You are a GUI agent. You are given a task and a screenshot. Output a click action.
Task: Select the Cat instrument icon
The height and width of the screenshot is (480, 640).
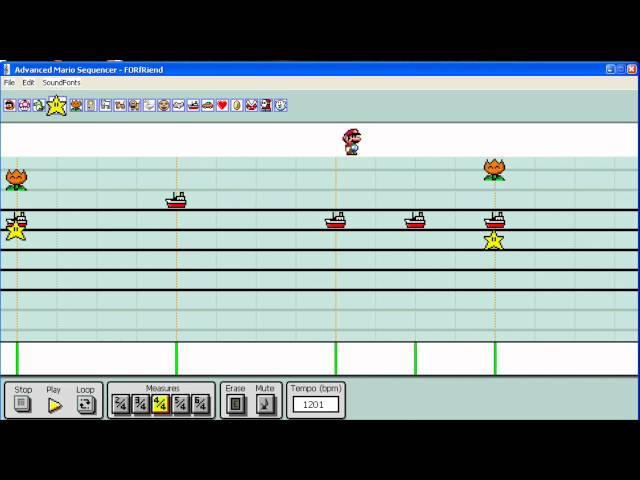120,105
